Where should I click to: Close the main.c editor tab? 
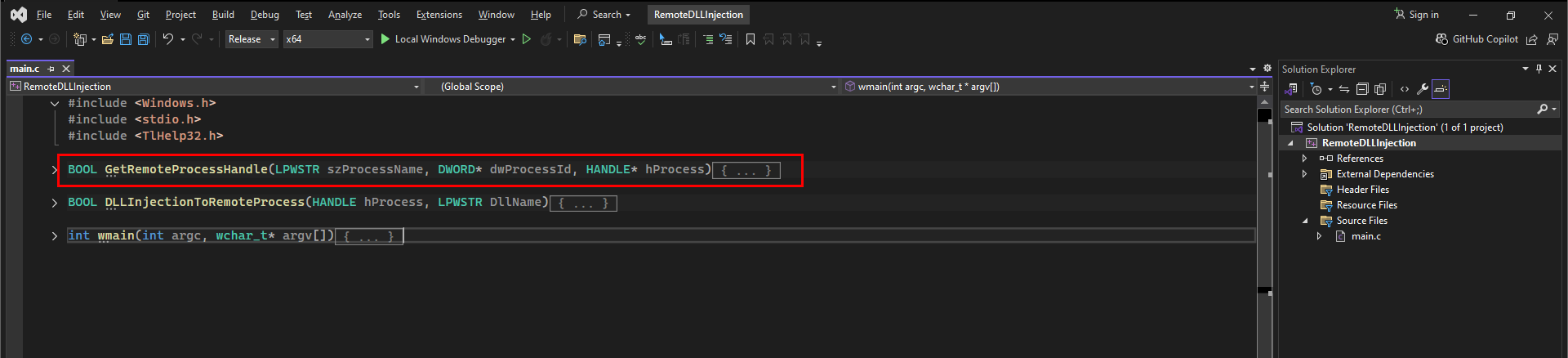coord(66,69)
